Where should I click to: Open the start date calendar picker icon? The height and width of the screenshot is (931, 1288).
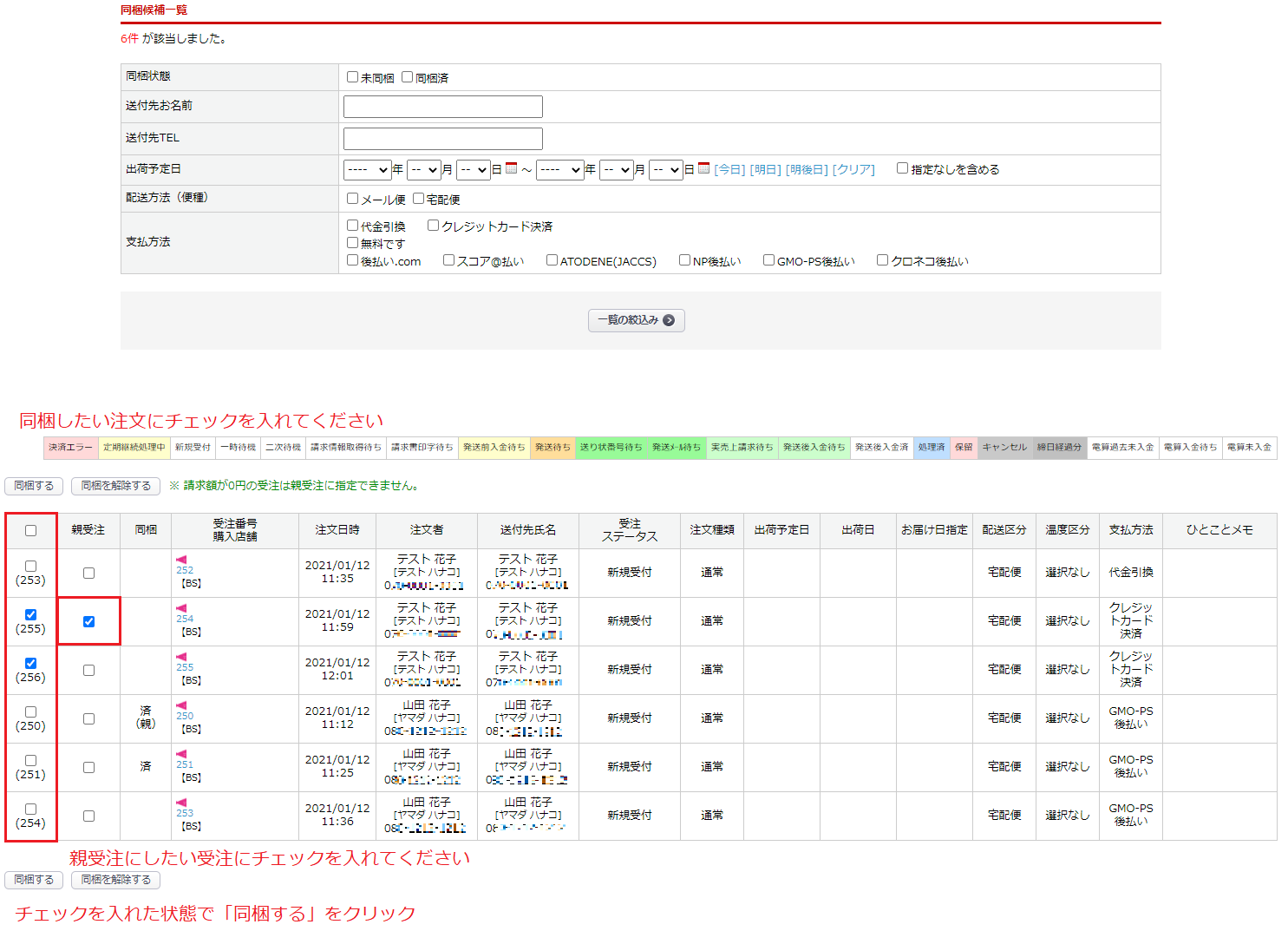pyautogui.click(x=512, y=168)
